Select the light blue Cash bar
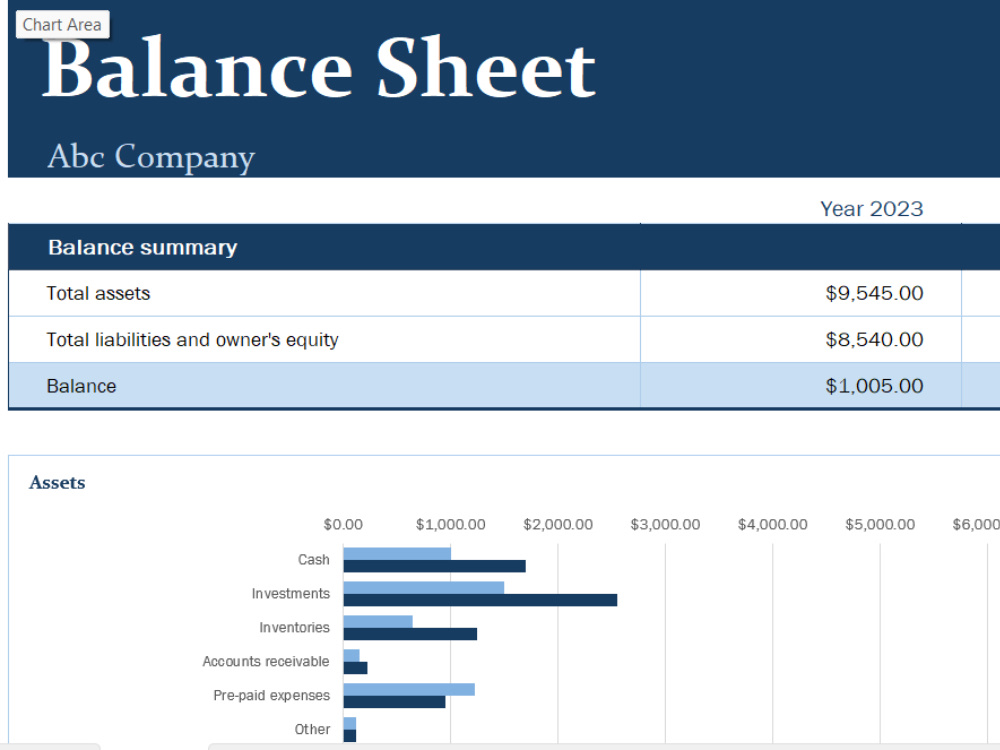 click(x=397, y=554)
